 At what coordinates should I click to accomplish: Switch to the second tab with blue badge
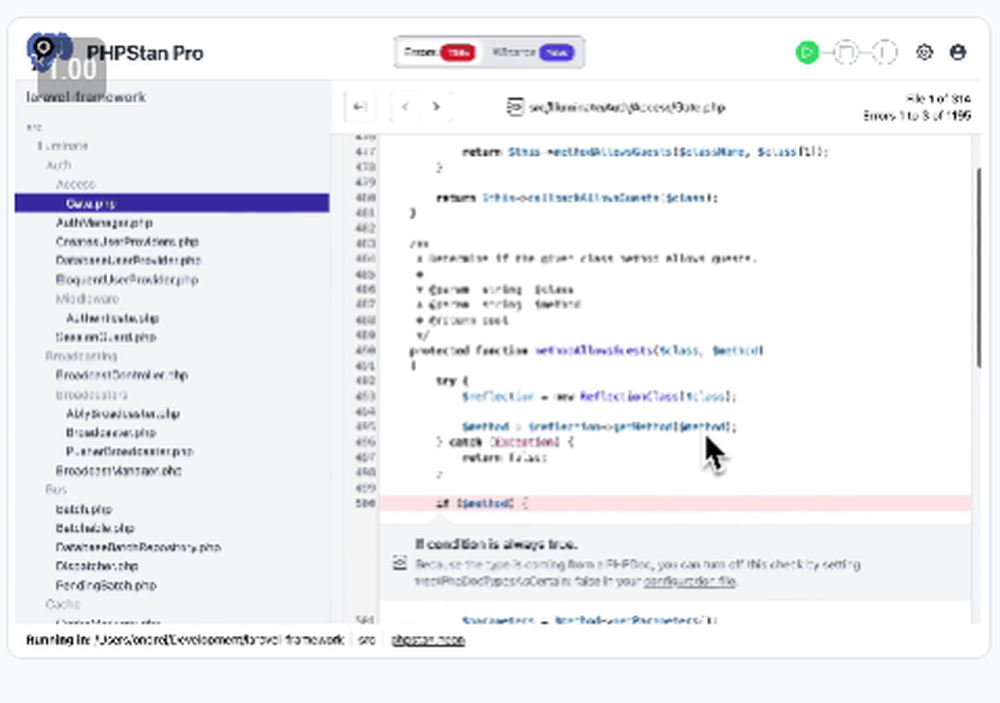tap(533, 52)
